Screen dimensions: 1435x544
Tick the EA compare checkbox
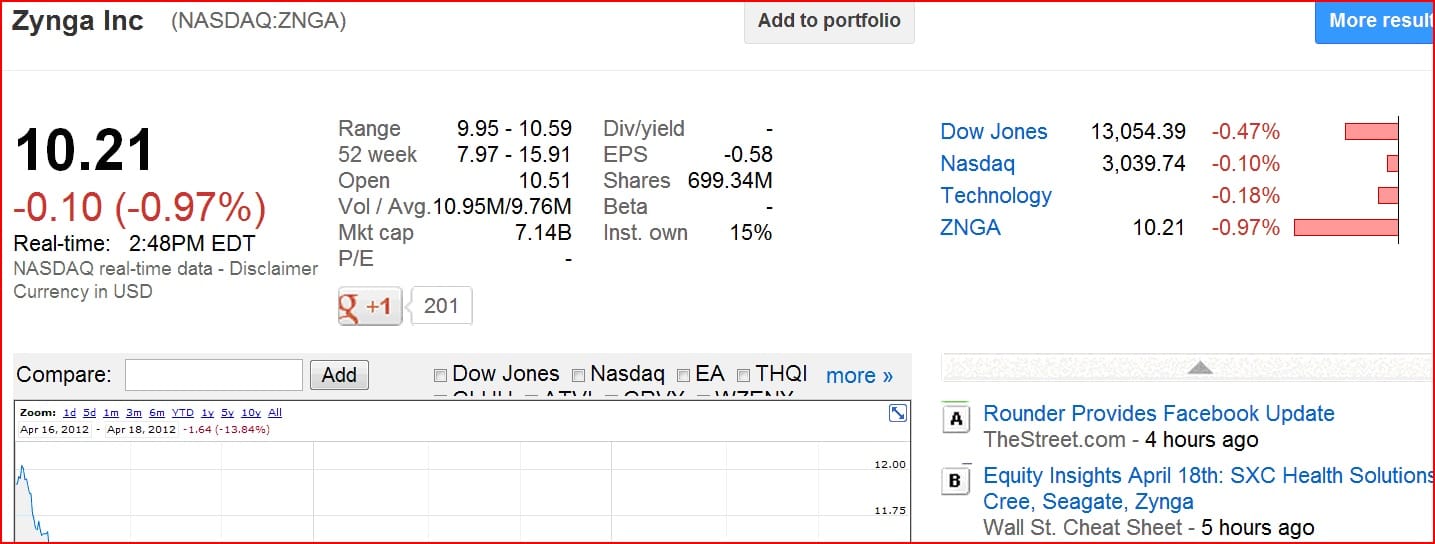[x=684, y=376]
